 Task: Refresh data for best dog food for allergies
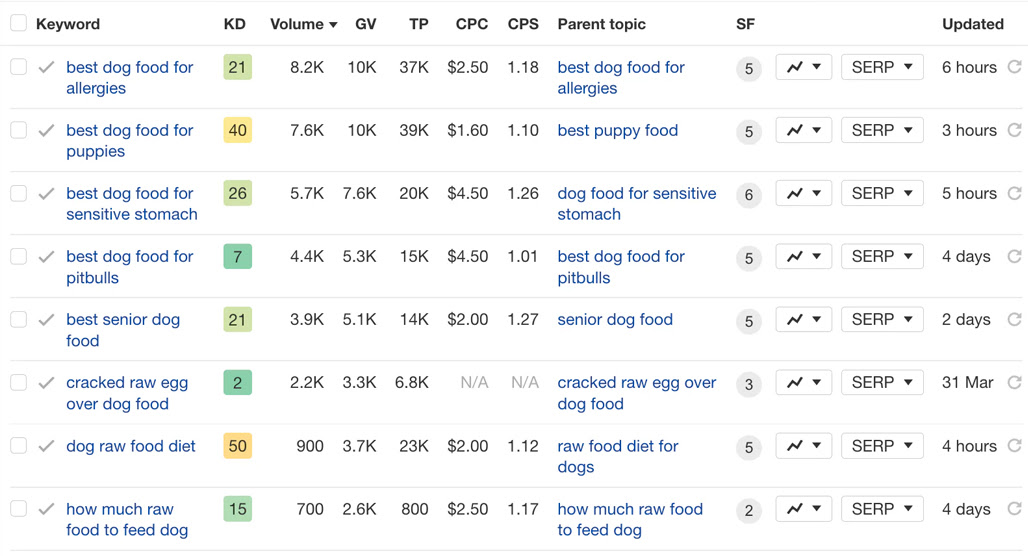1014,67
